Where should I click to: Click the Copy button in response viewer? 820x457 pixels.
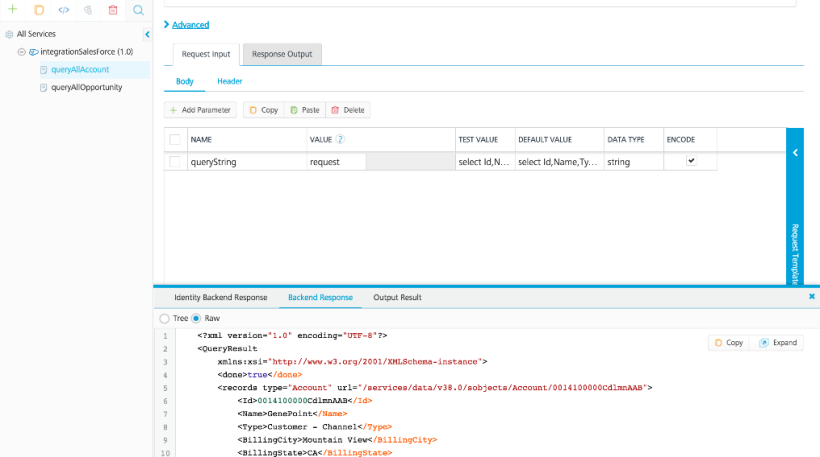pyautogui.click(x=728, y=343)
